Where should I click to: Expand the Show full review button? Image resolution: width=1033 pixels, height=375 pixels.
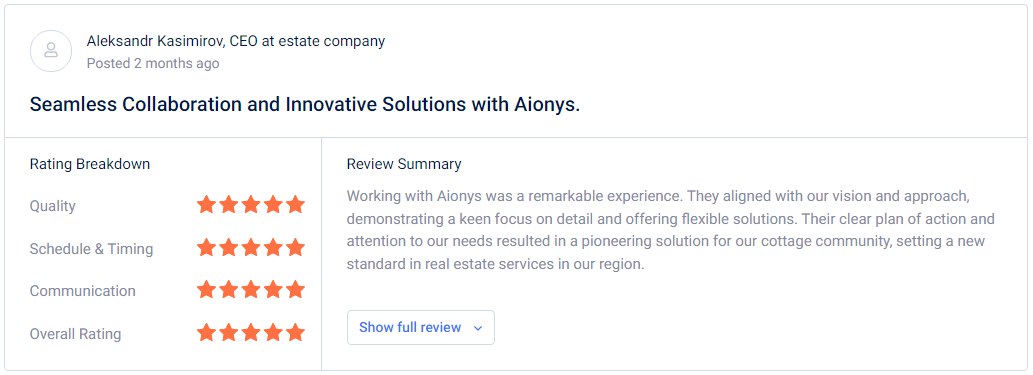(420, 328)
